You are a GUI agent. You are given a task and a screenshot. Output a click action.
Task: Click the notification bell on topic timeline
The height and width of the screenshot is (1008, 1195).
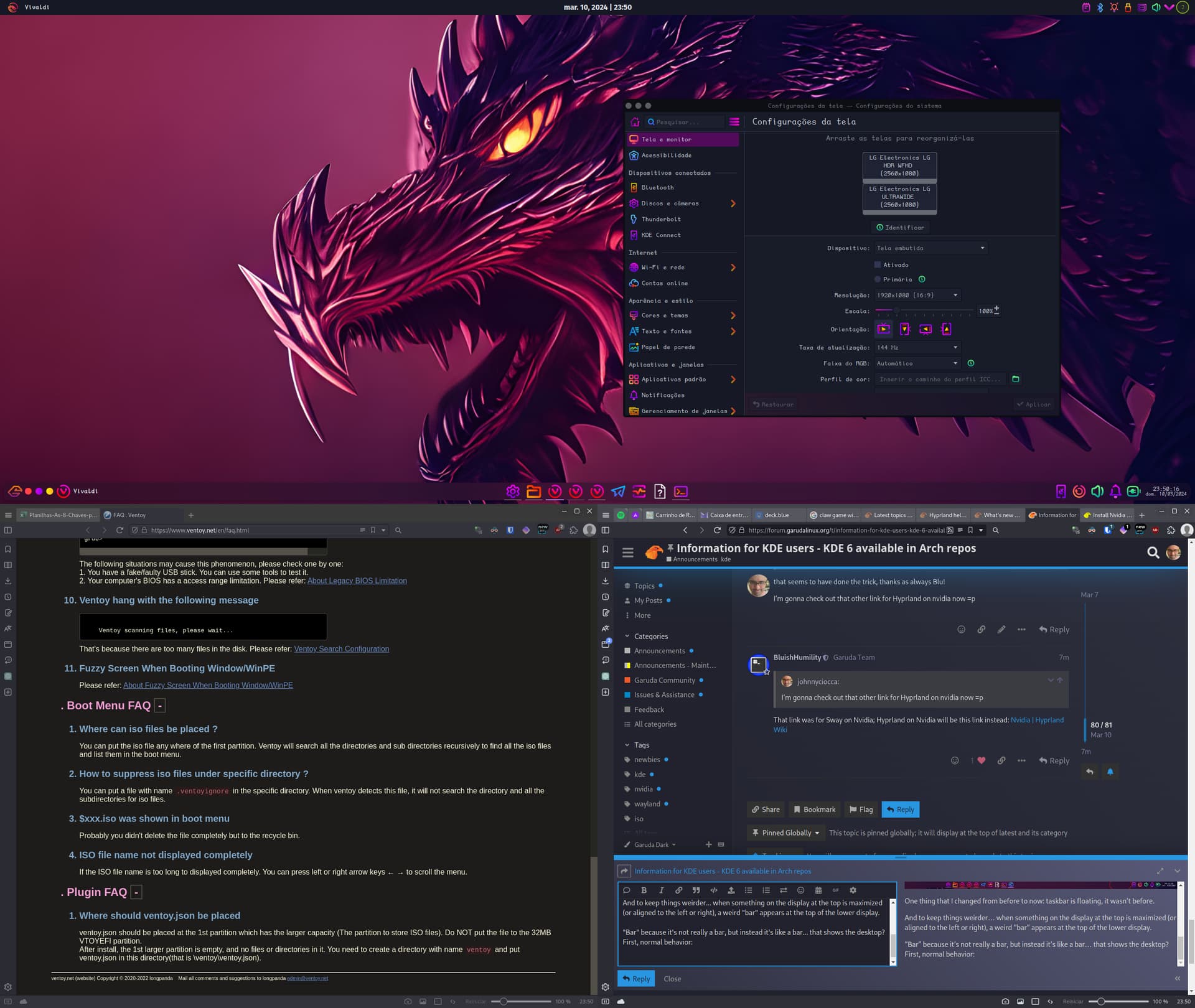(x=1110, y=772)
